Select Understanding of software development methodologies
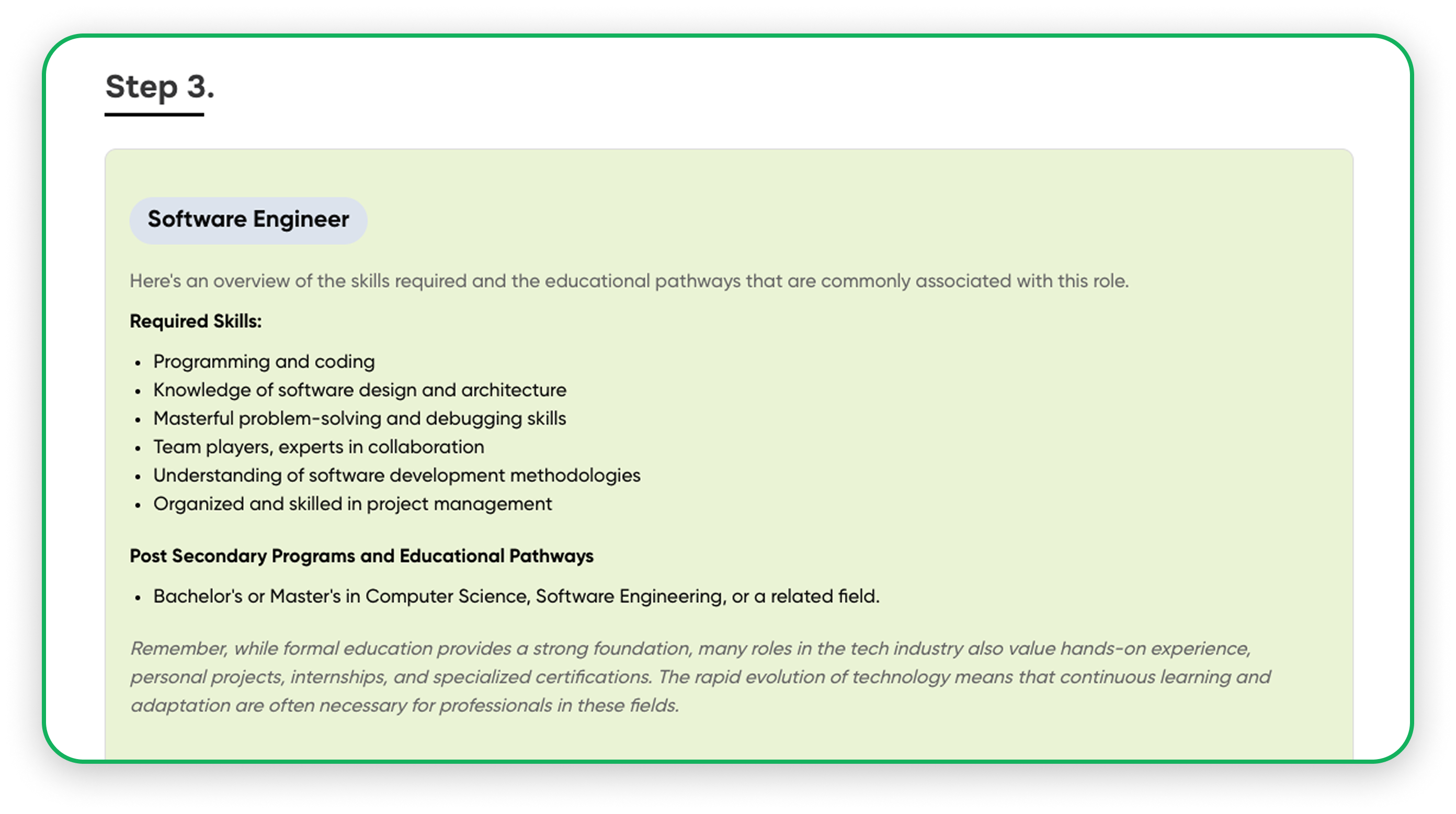The height and width of the screenshot is (814, 1456). tap(397, 476)
